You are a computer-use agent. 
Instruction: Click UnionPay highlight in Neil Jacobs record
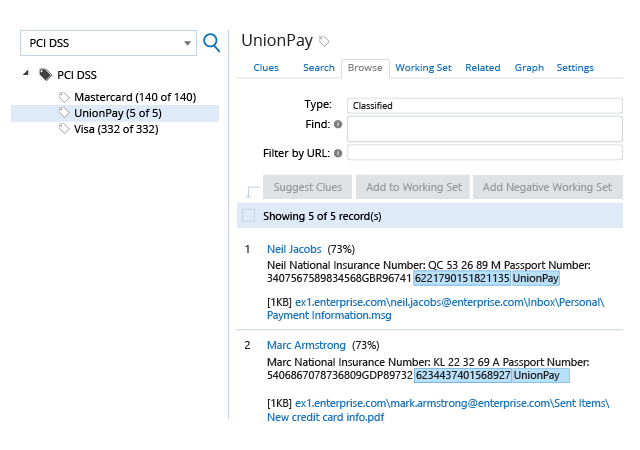pyautogui.click(x=536, y=278)
